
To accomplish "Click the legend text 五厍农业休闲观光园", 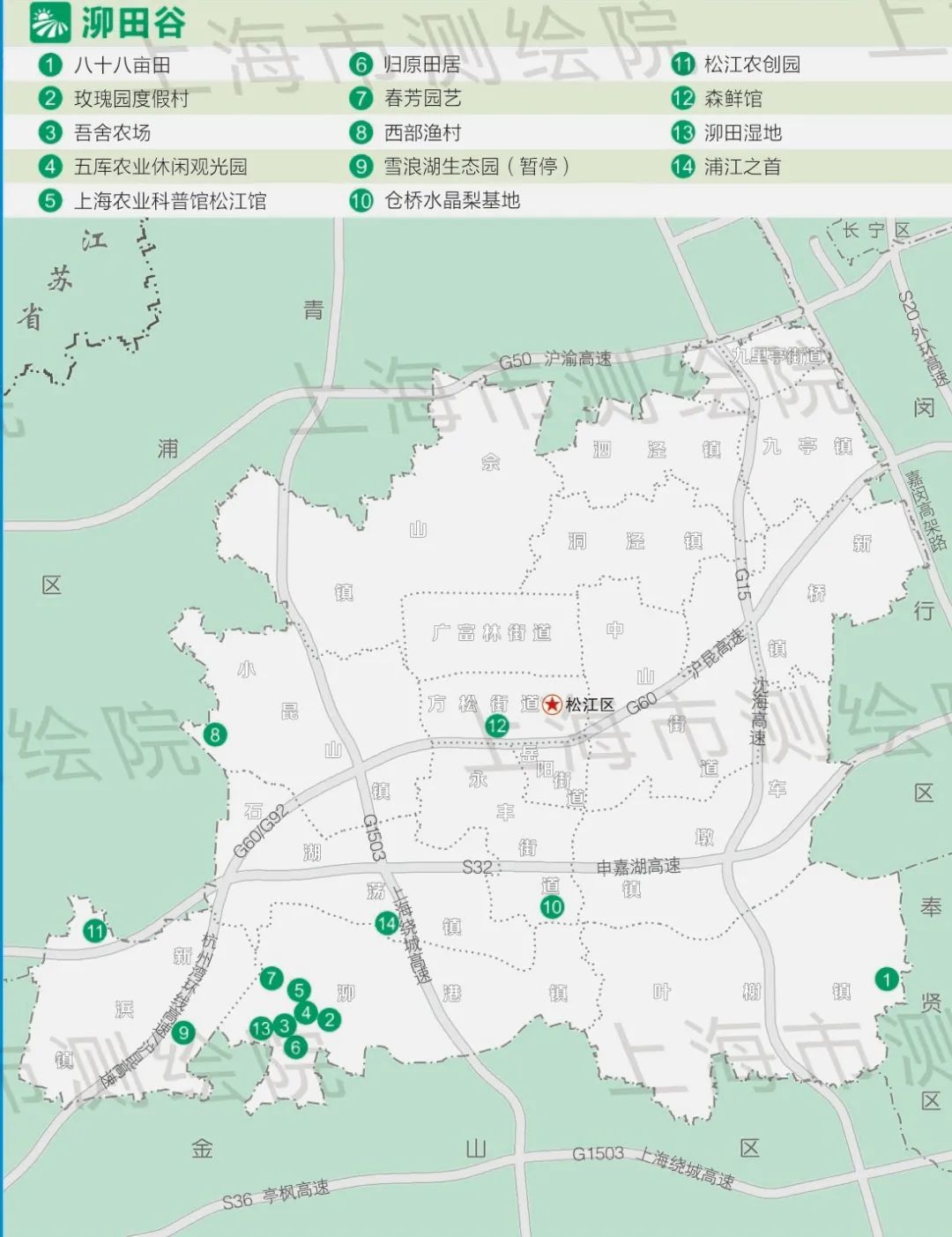I will [x=160, y=167].
